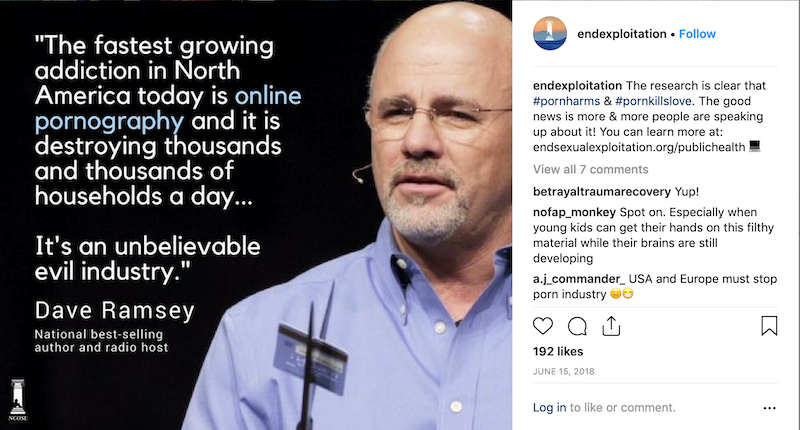Like the post with the heart icon
Image resolution: width=800 pixels, height=430 pixels.
[x=543, y=326]
